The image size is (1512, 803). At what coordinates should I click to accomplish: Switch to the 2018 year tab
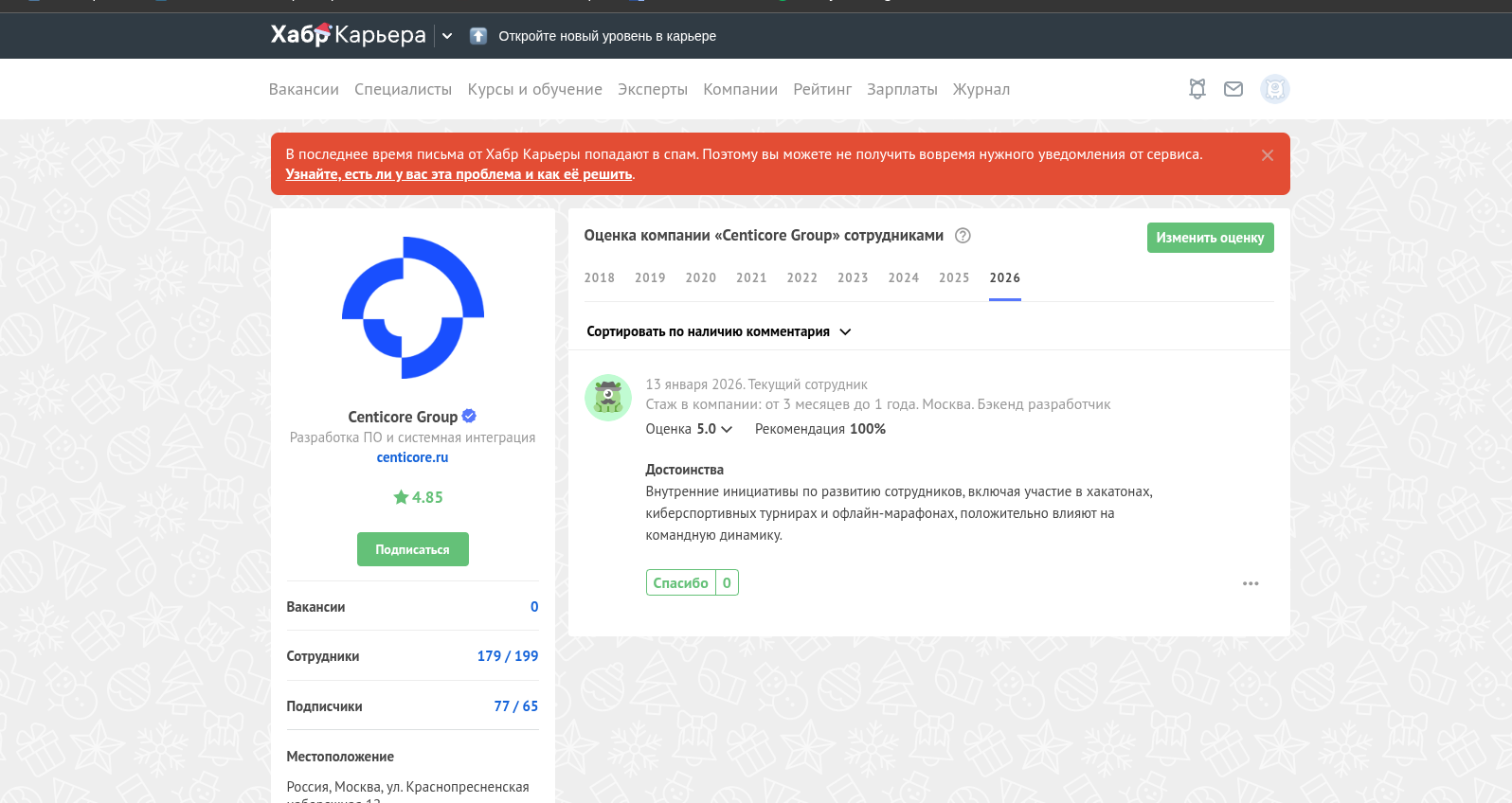(x=599, y=277)
